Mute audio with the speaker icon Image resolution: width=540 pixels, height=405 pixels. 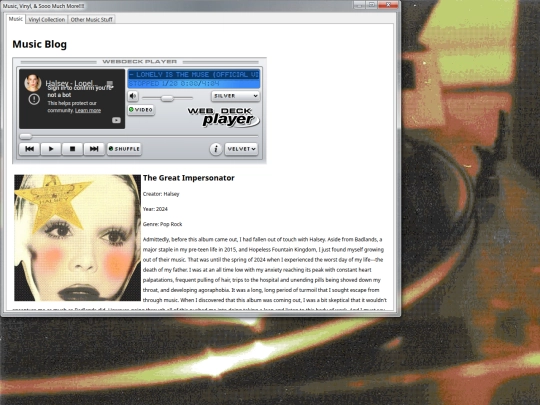coord(133,96)
